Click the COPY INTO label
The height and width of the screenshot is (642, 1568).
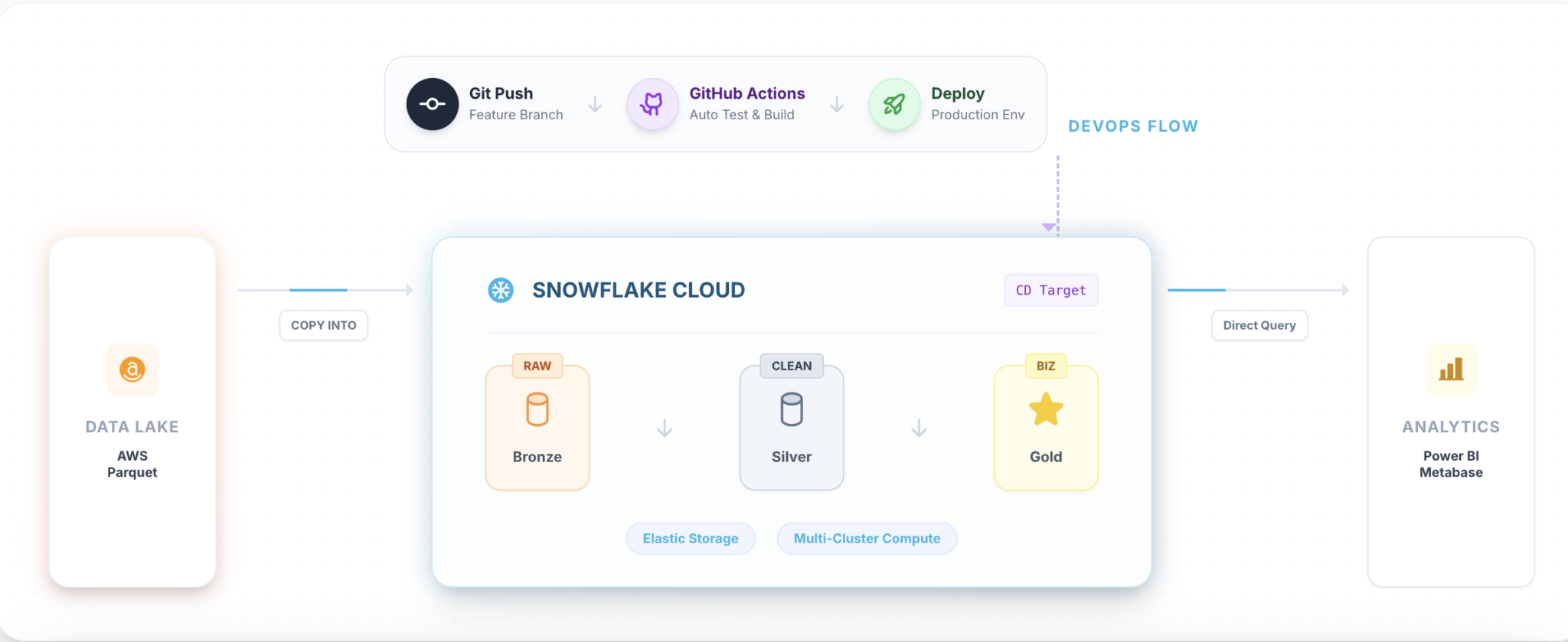coord(324,325)
